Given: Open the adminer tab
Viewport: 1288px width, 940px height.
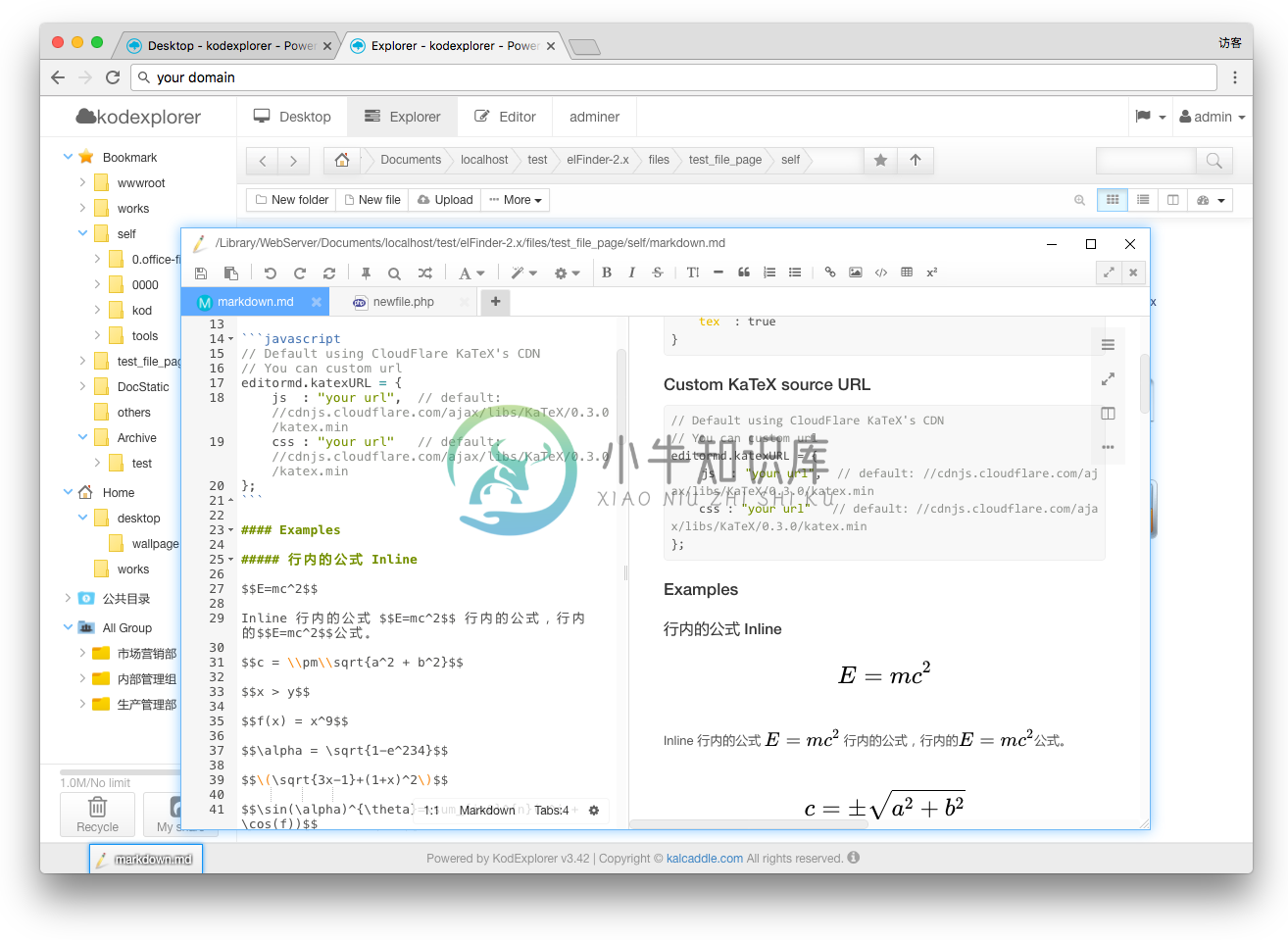Looking at the screenshot, I should click(594, 117).
